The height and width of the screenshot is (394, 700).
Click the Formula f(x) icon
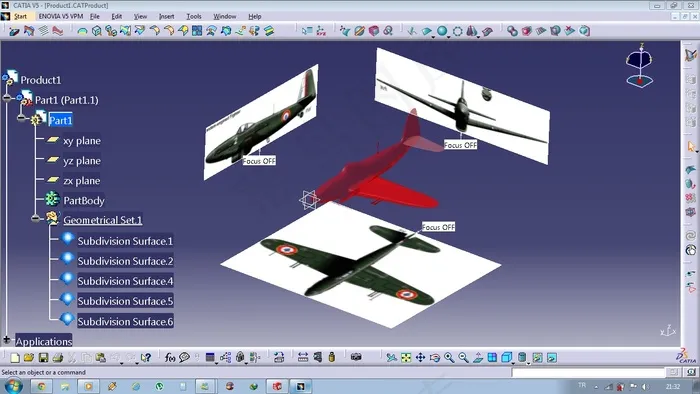(x=170, y=357)
